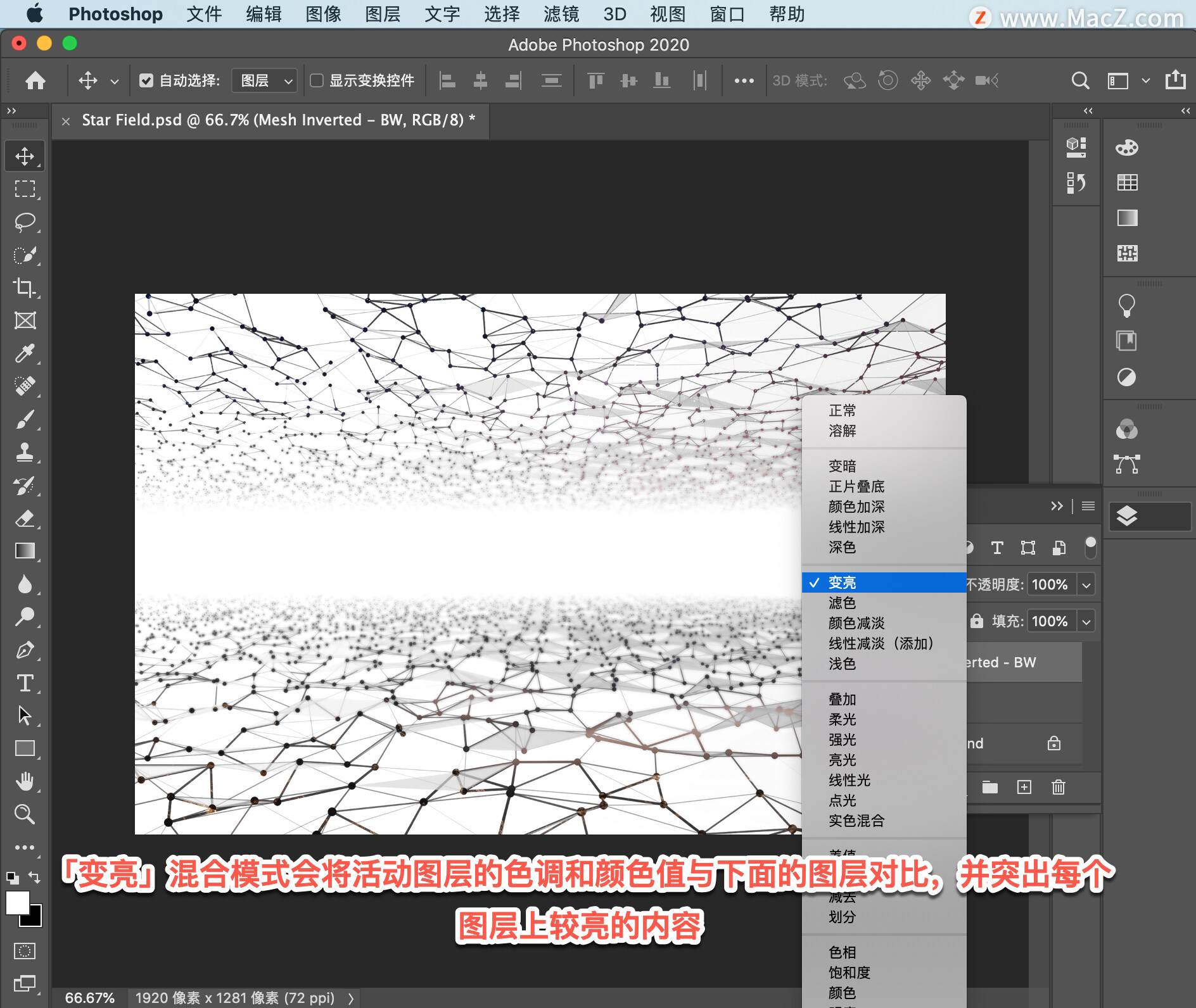Select the Horizontal Type tool
This screenshot has width=1196, height=1008.
point(25,683)
